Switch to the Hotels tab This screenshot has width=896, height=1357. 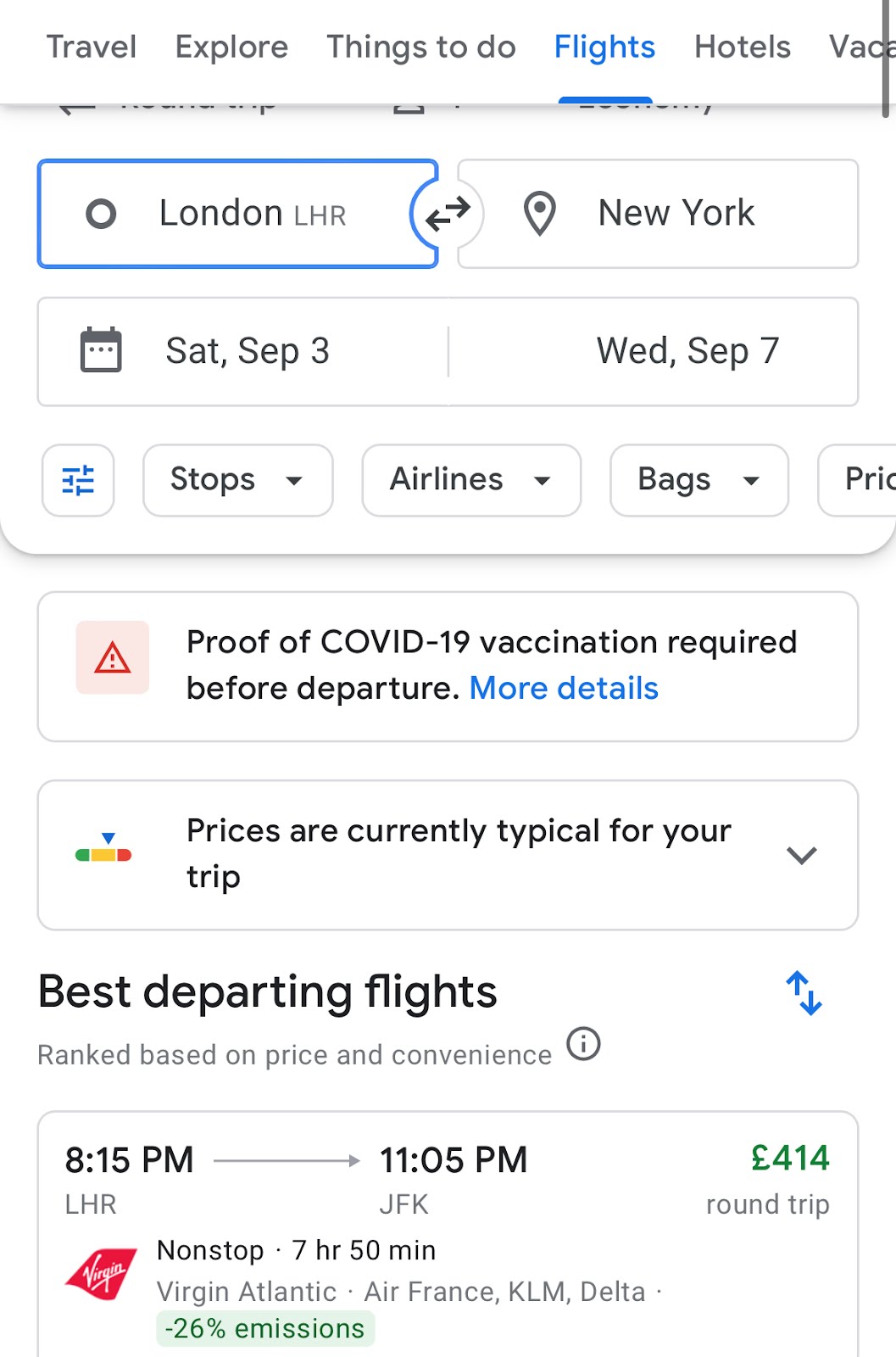pos(743,47)
